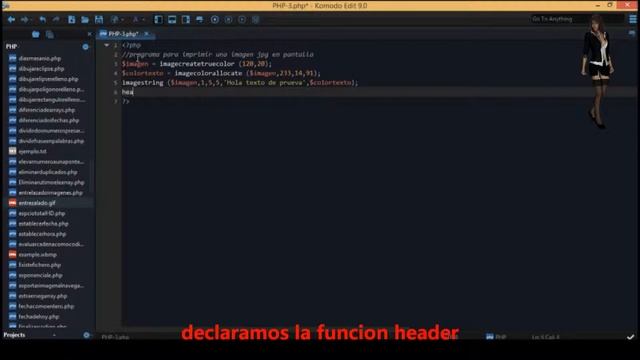Click the focus mode toolbar icon
Viewport: 640px width, 360px height.
pos(200,20)
